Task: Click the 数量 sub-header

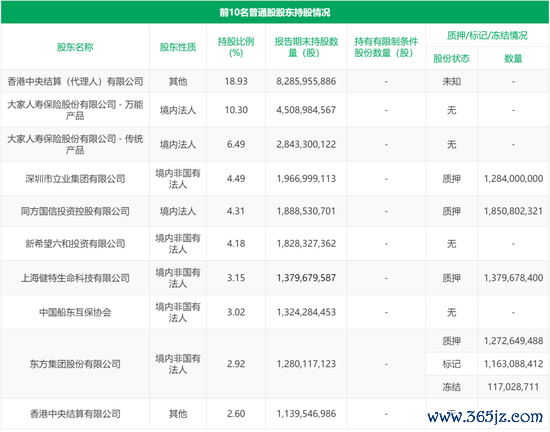Action: coord(513,58)
